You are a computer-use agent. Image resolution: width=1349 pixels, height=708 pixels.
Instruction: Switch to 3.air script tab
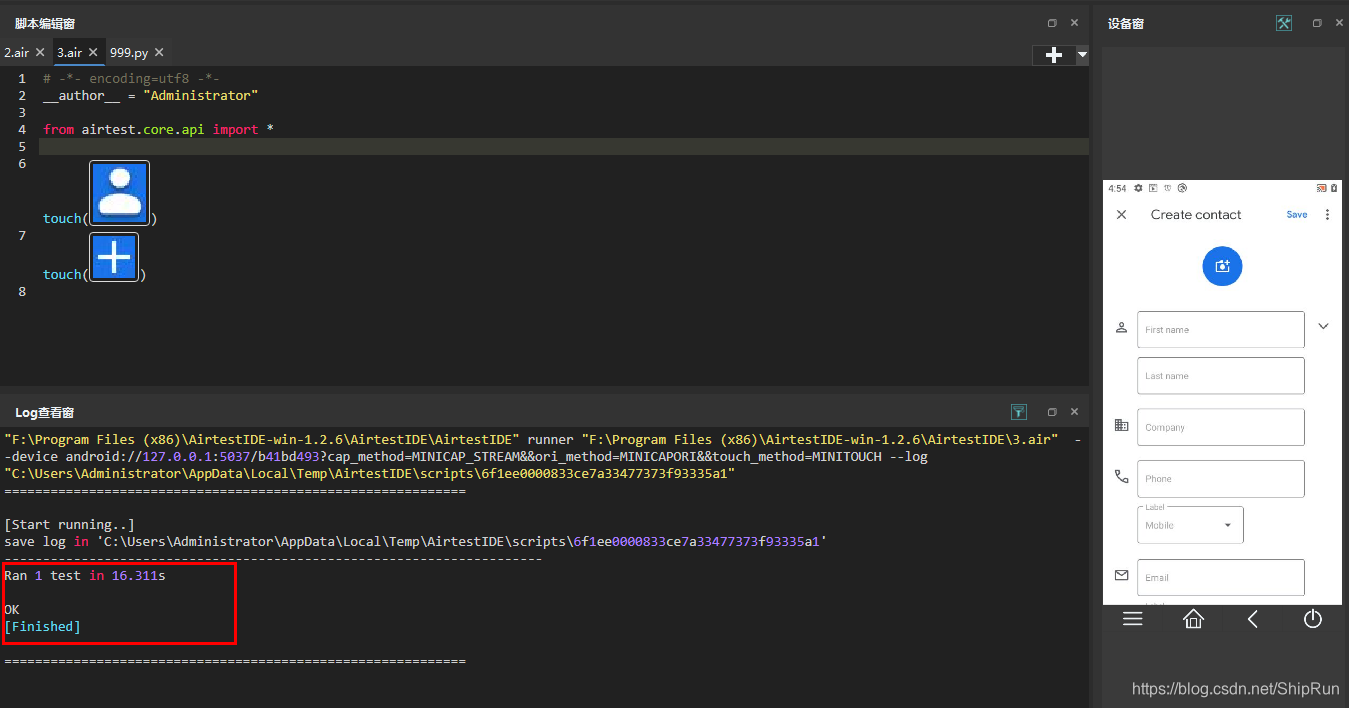tap(69, 52)
